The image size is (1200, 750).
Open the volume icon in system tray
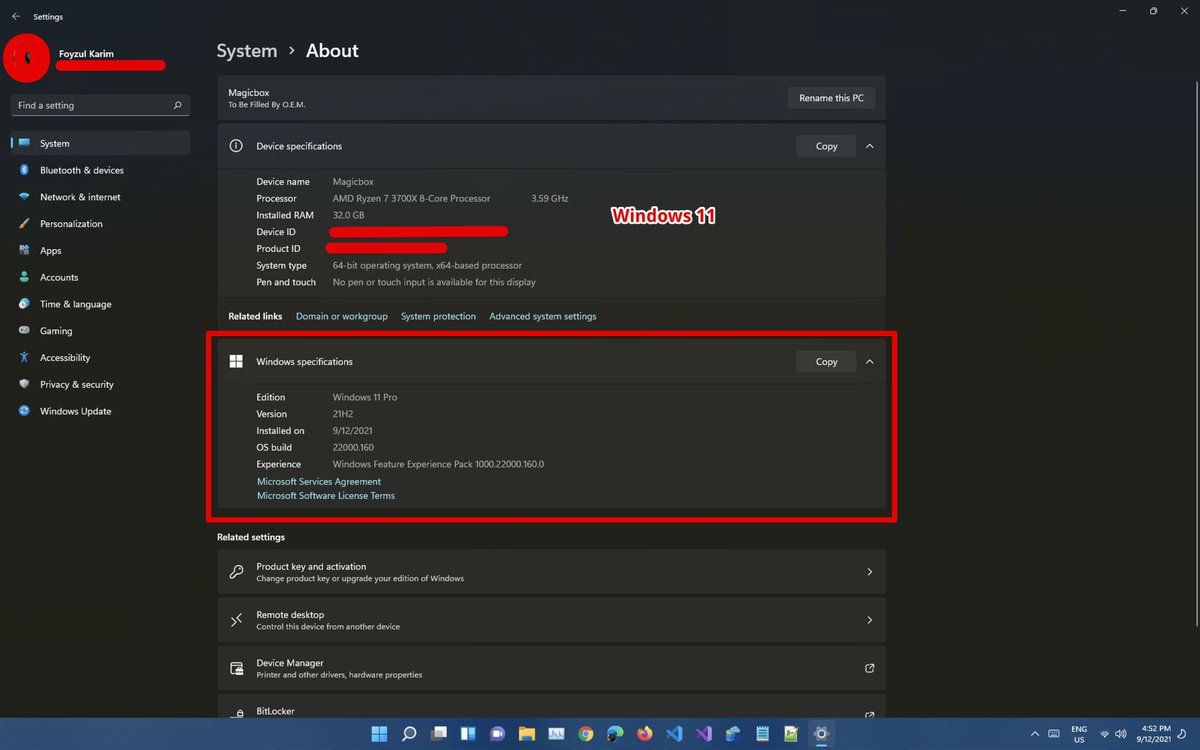coord(1121,734)
